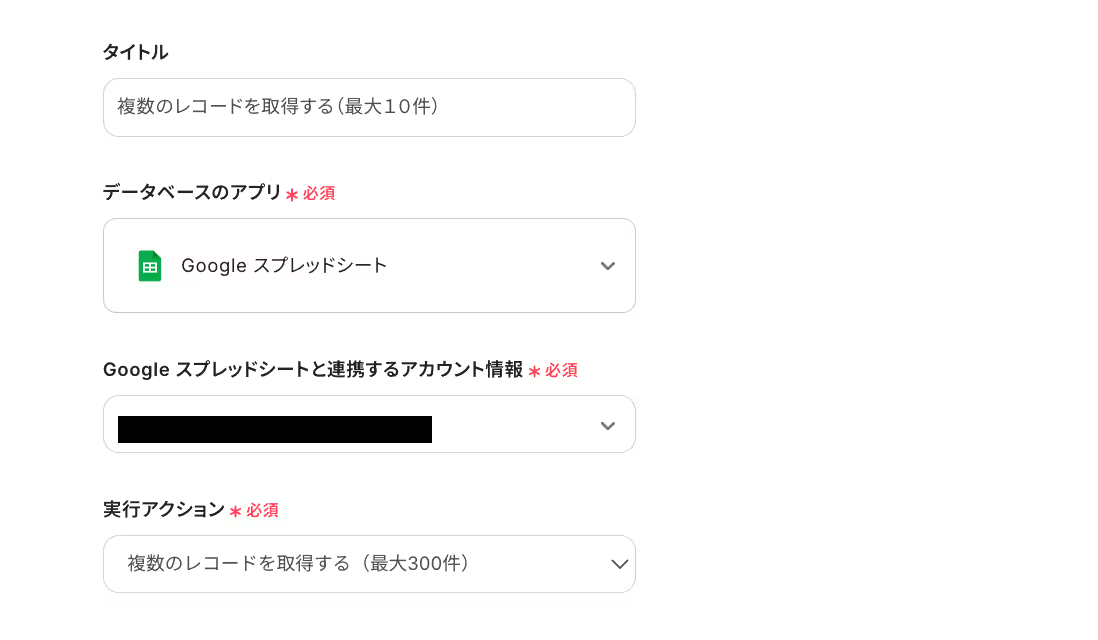Click the red asterisk beside 実行アクション
Viewport: 1098px width, 640px height.
[236, 512]
